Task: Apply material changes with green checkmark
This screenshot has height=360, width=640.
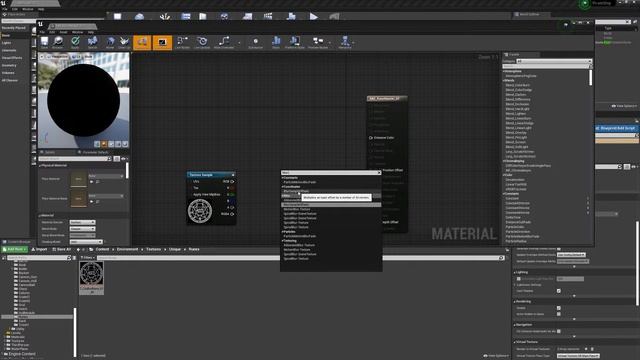Action: click(75, 42)
